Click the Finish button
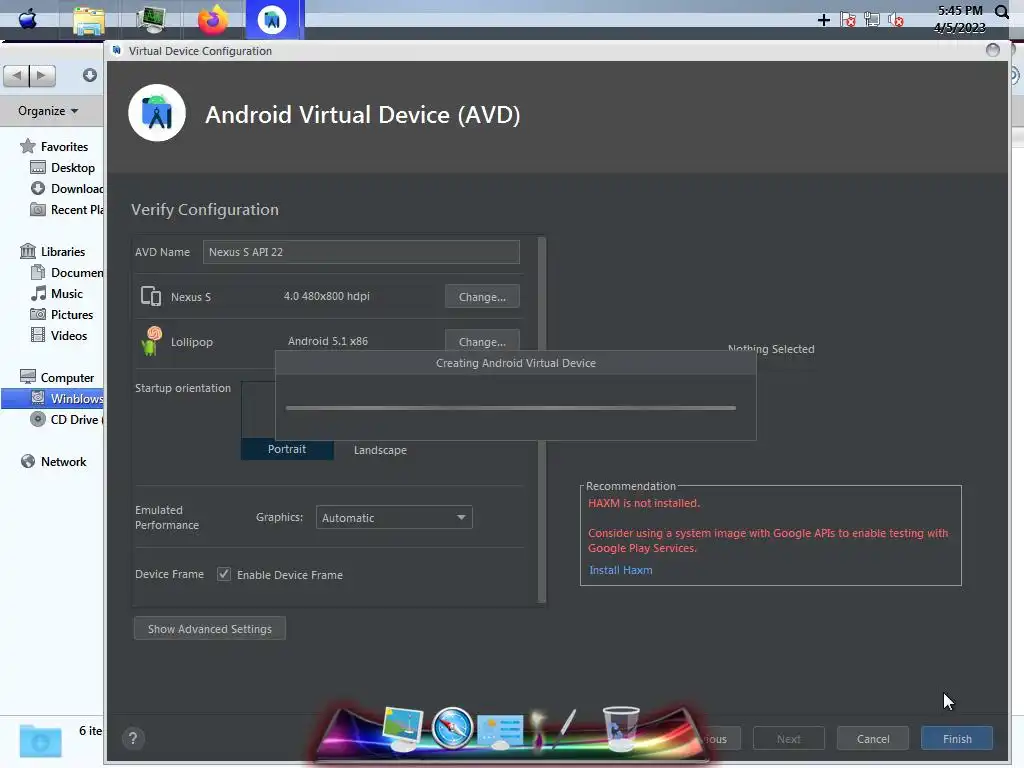This screenshot has height=768, width=1024. [957, 739]
